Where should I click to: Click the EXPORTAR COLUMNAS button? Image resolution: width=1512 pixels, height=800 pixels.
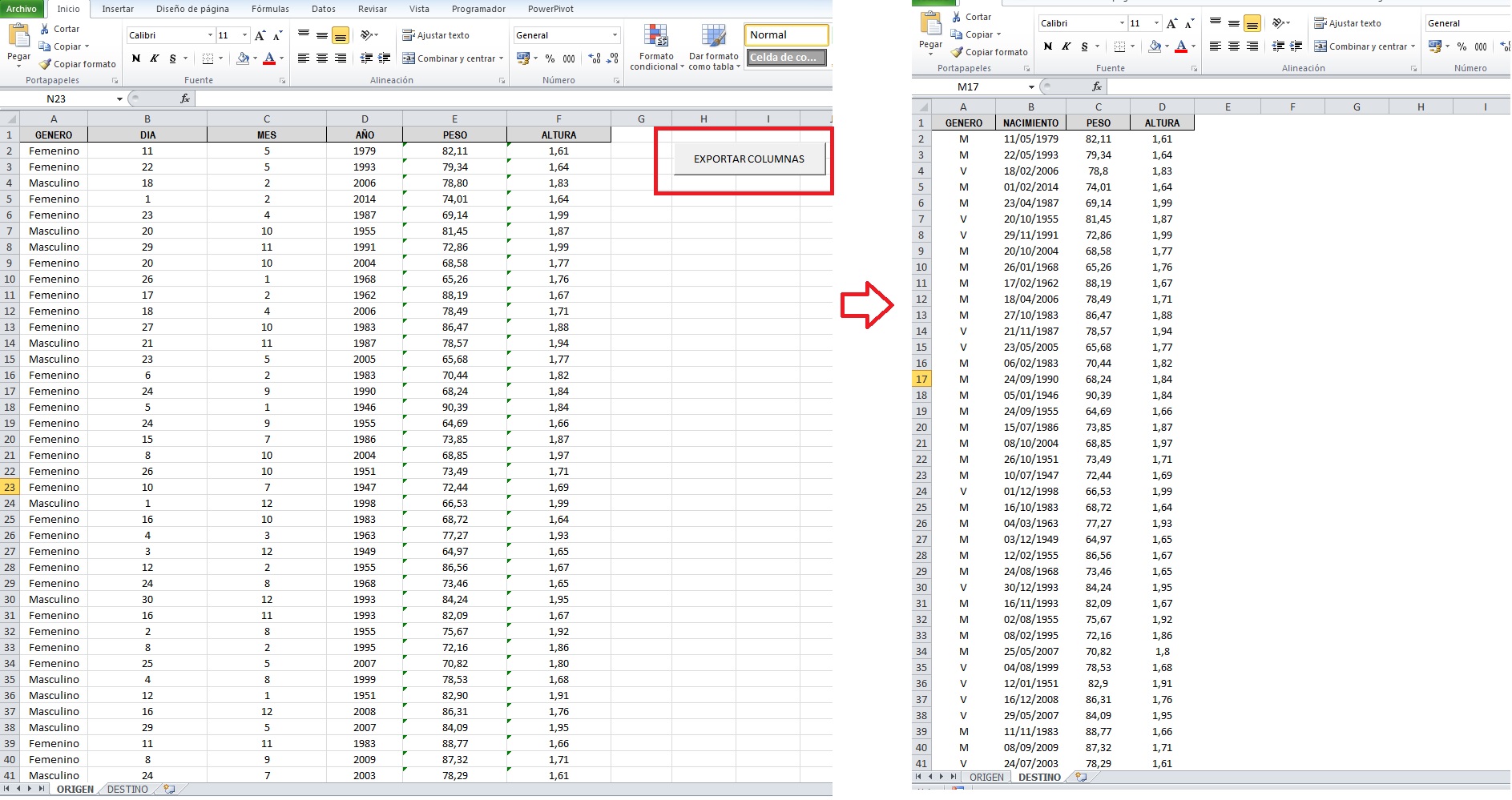click(x=748, y=159)
